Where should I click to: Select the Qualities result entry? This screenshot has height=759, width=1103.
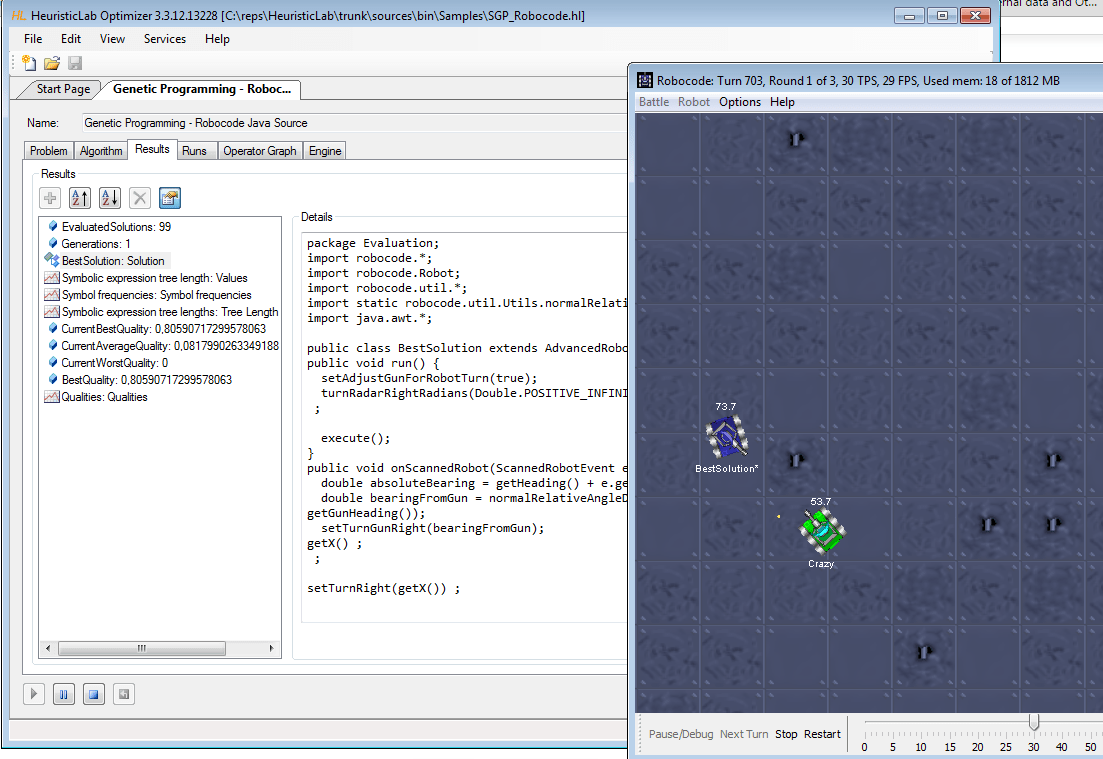tap(104, 397)
